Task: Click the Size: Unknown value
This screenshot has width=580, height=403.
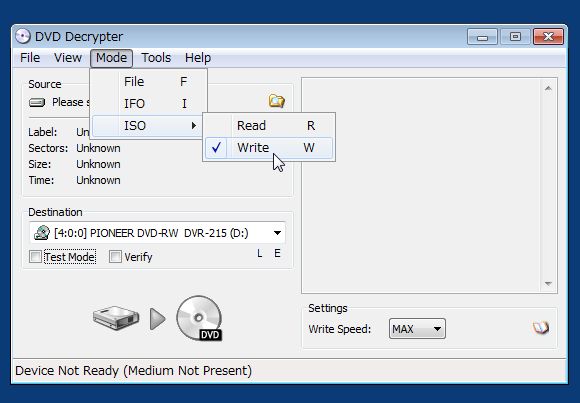Action: [x=98, y=164]
